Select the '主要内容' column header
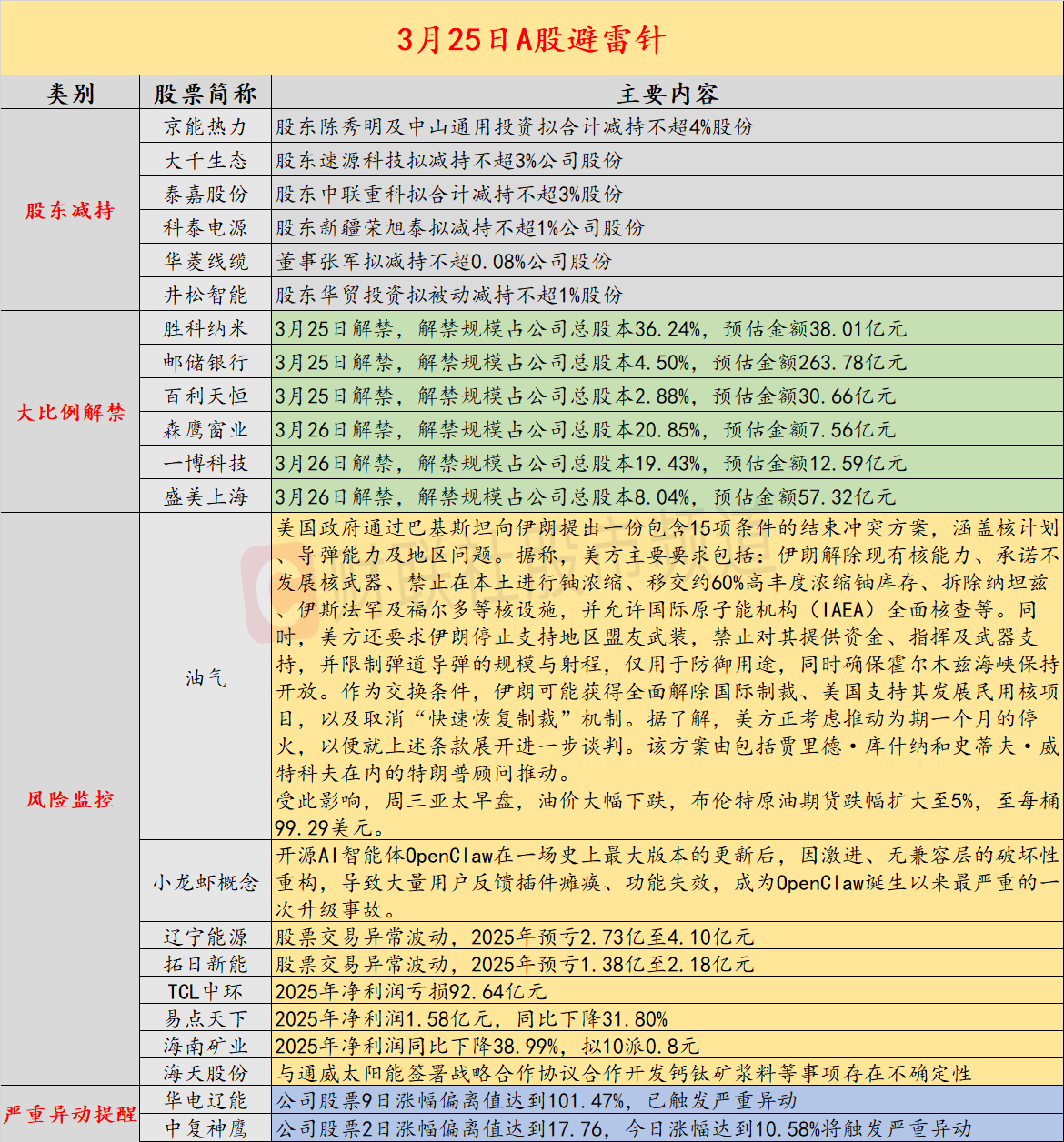The width and height of the screenshot is (1064, 1142). [668, 94]
